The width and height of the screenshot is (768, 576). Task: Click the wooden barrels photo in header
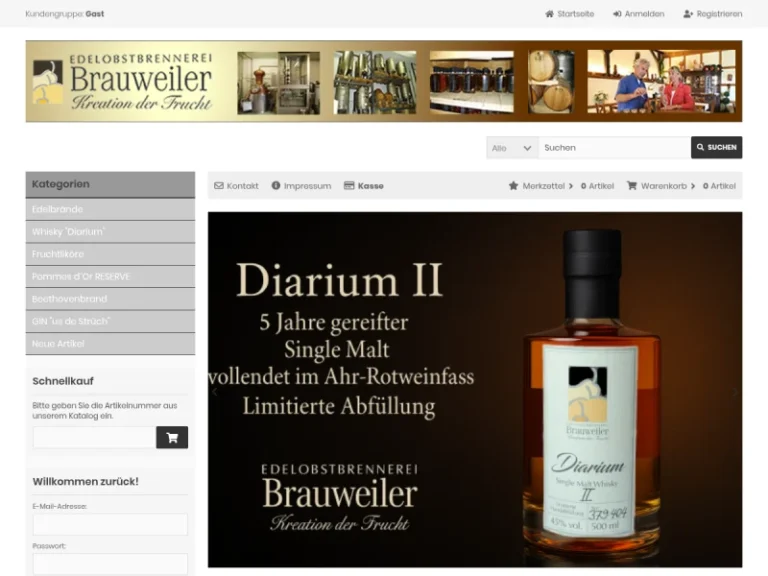pyautogui.click(x=551, y=82)
